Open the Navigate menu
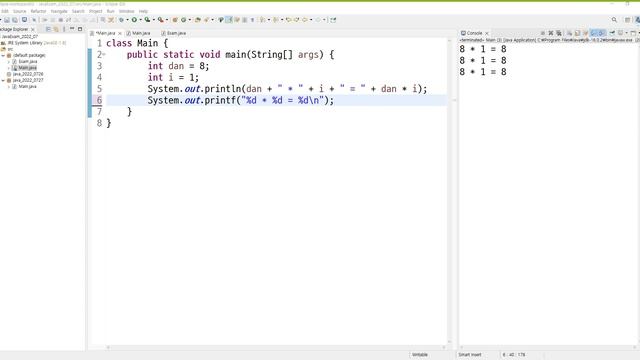 [59, 11]
